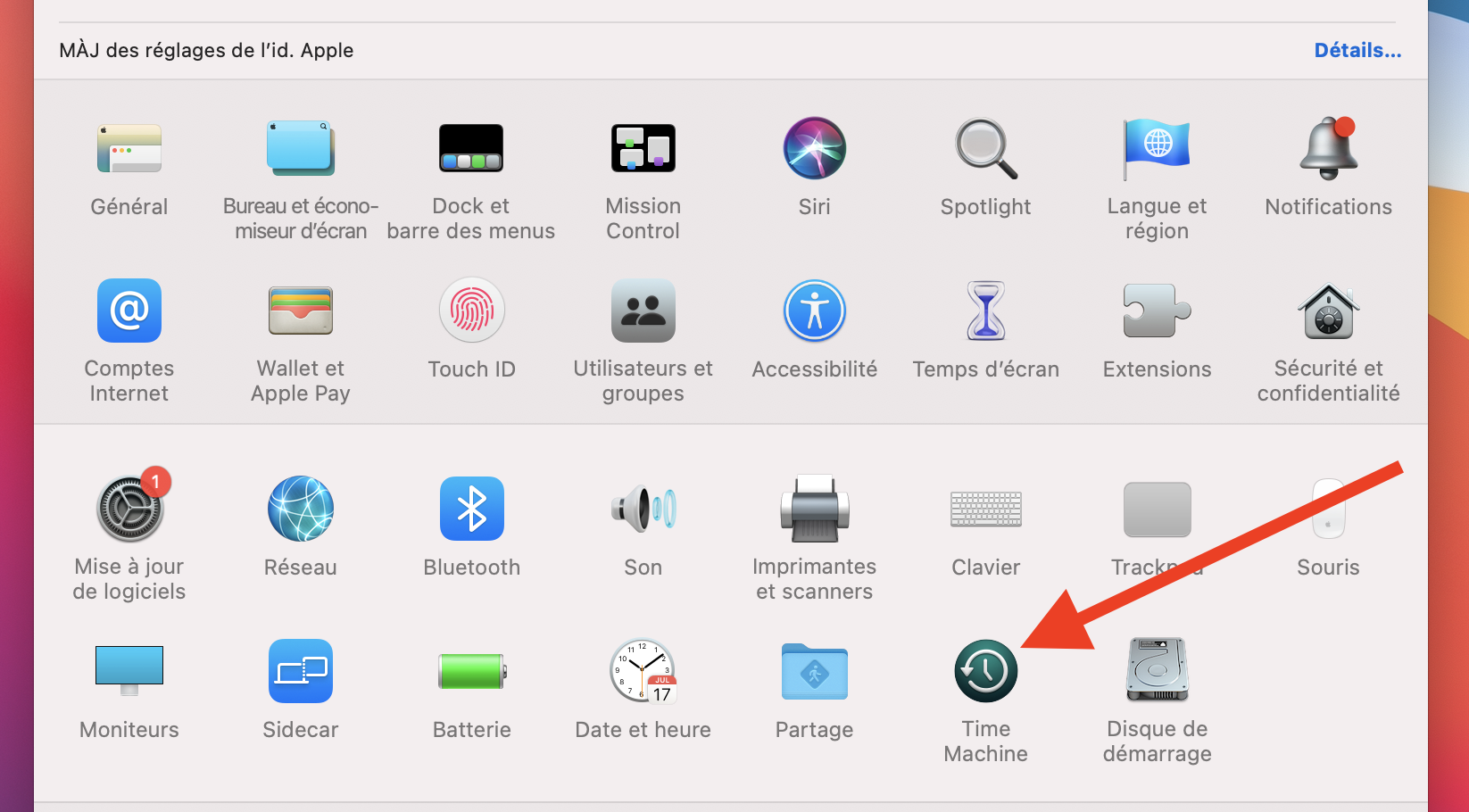Open Notifications settings
1469x812 pixels.
[1328, 149]
